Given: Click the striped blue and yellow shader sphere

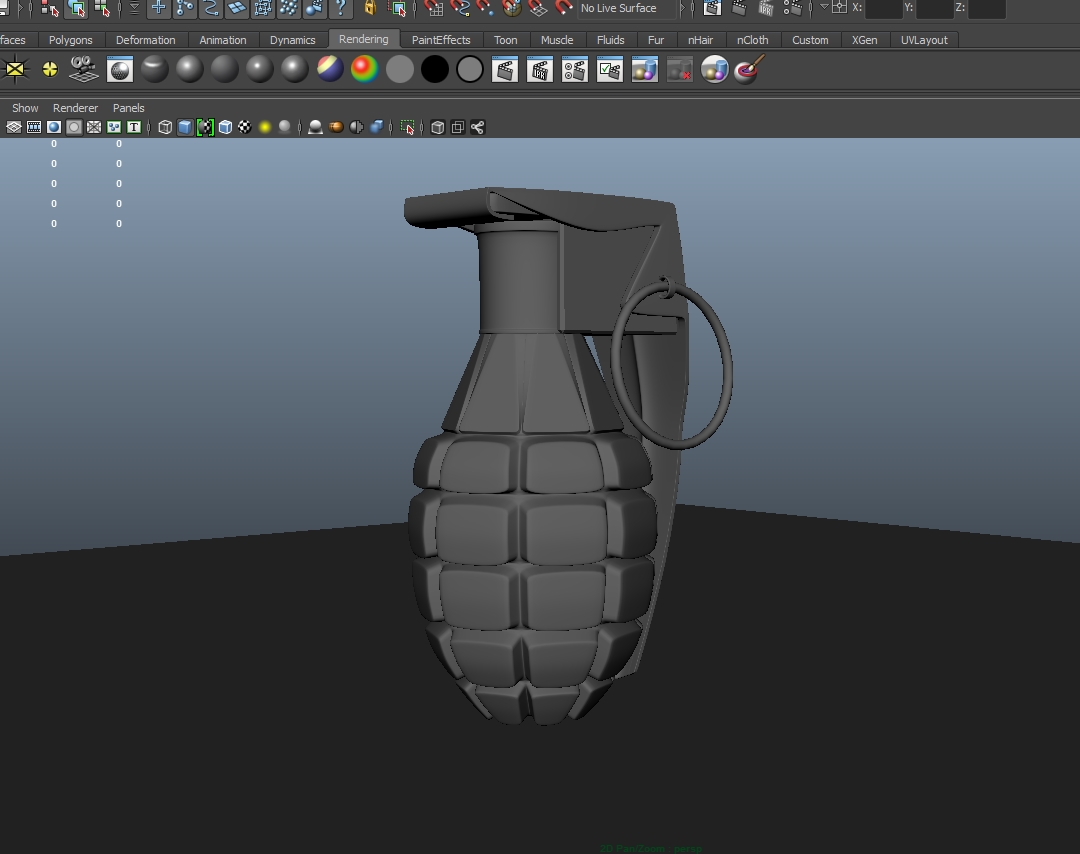Looking at the screenshot, I should pos(330,70).
